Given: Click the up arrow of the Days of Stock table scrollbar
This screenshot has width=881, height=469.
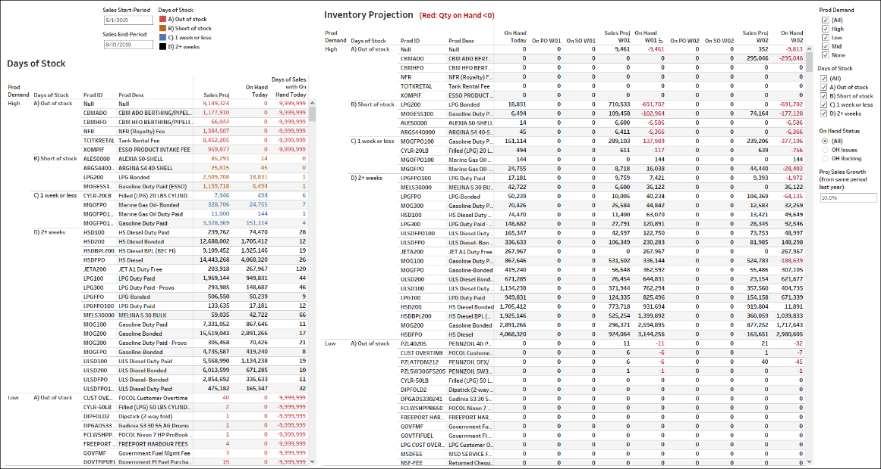Looking at the screenshot, I should [312, 103].
